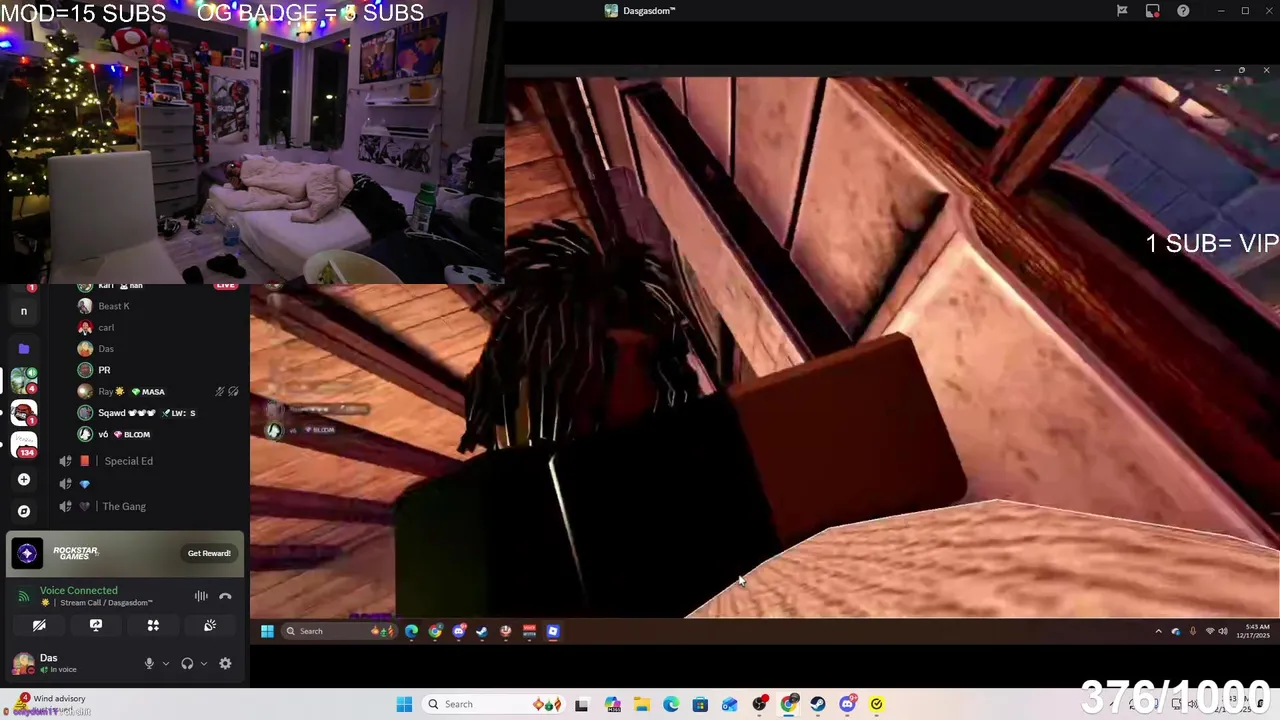Expand headphone output options arrow
1280x720 pixels.
pyautogui.click(x=204, y=663)
